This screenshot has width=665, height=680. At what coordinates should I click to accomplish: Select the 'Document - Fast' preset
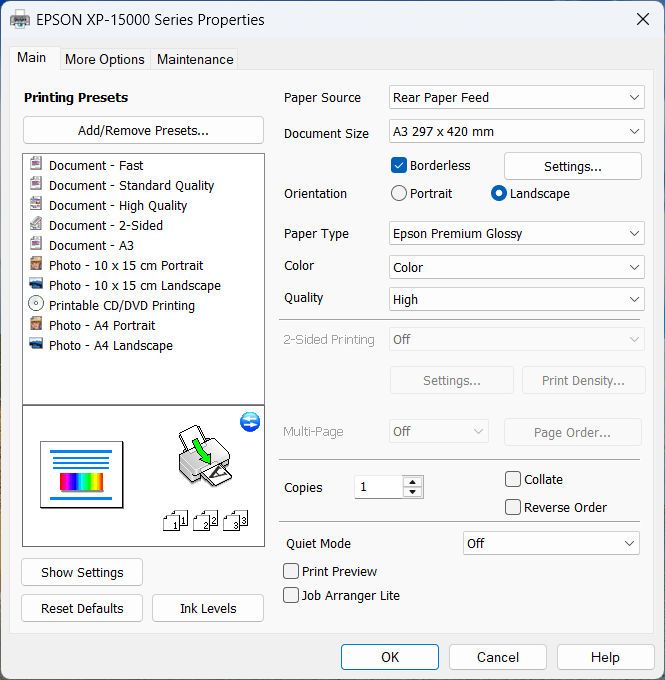(x=96, y=165)
